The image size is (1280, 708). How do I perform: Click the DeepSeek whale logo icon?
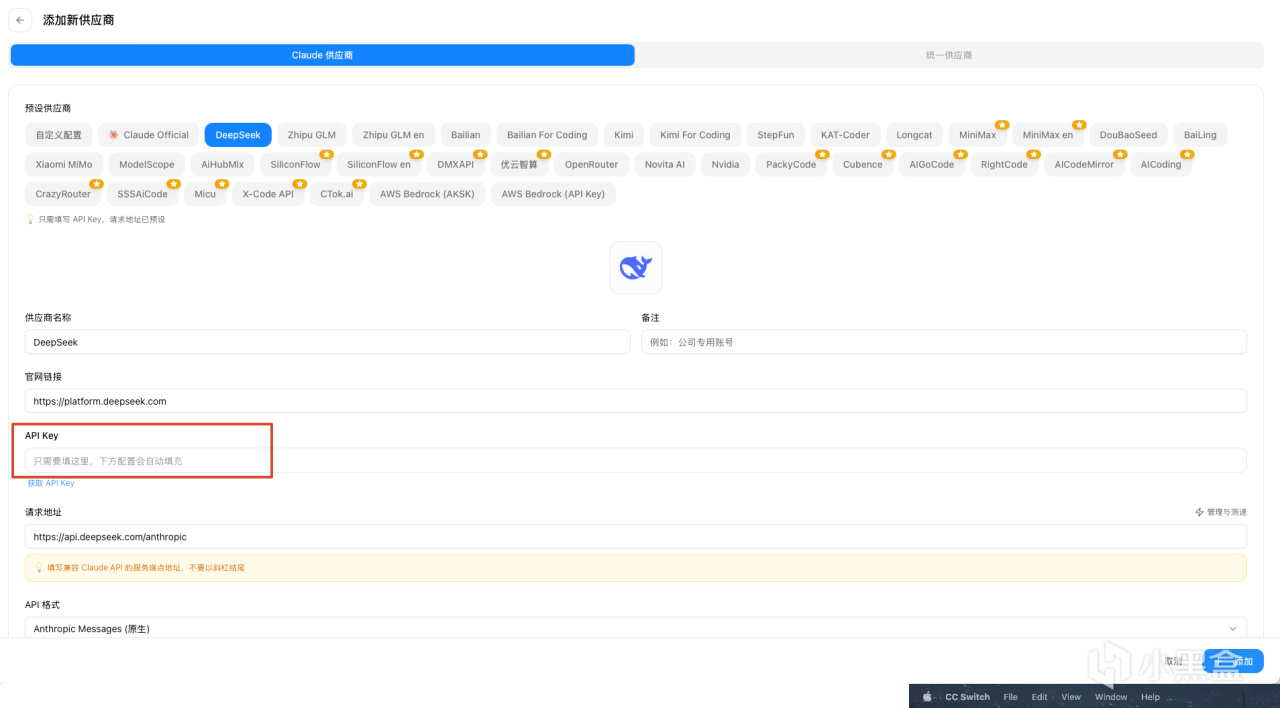(x=636, y=267)
